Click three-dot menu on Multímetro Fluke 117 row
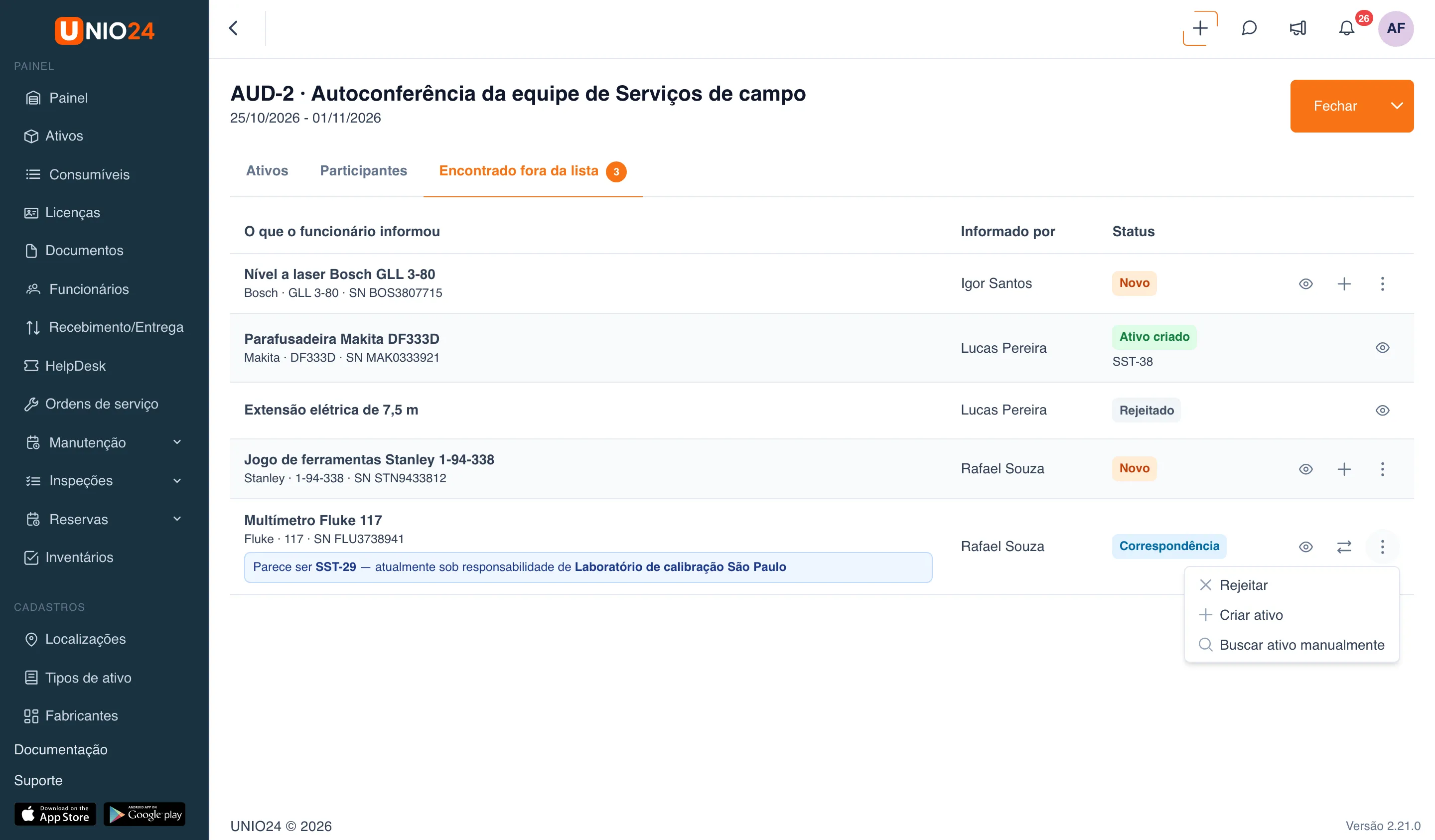 [x=1382, y=547]
